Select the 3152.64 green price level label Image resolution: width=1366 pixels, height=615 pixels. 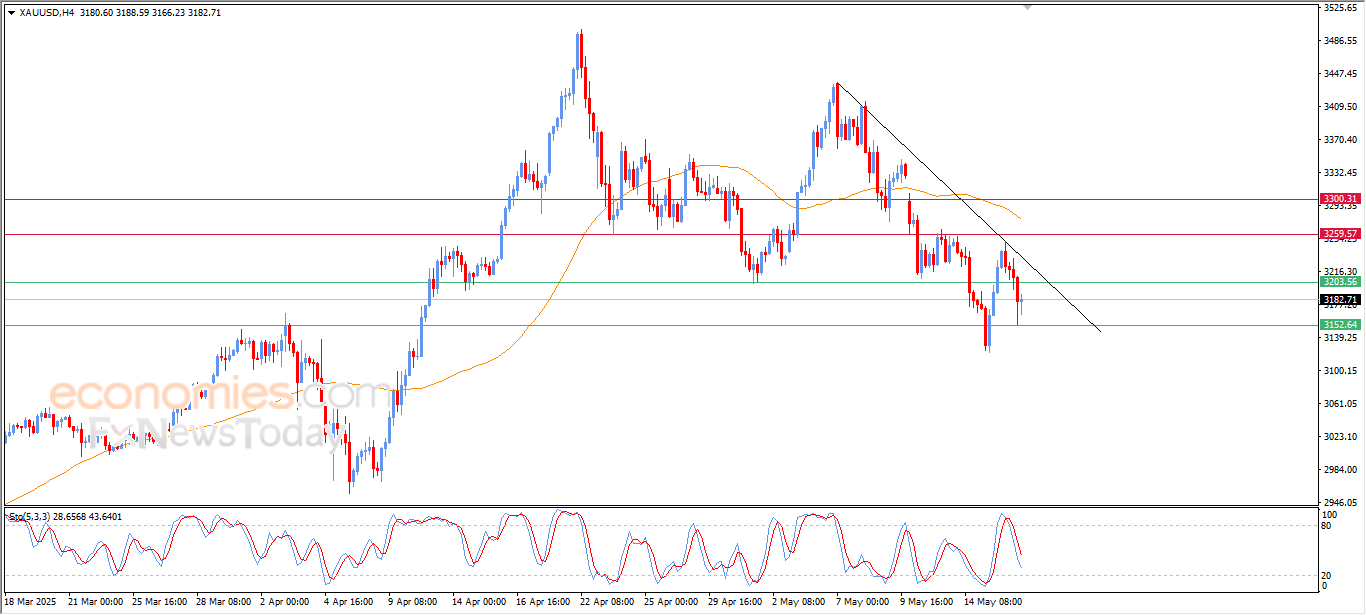click(x=1339, y=325)
